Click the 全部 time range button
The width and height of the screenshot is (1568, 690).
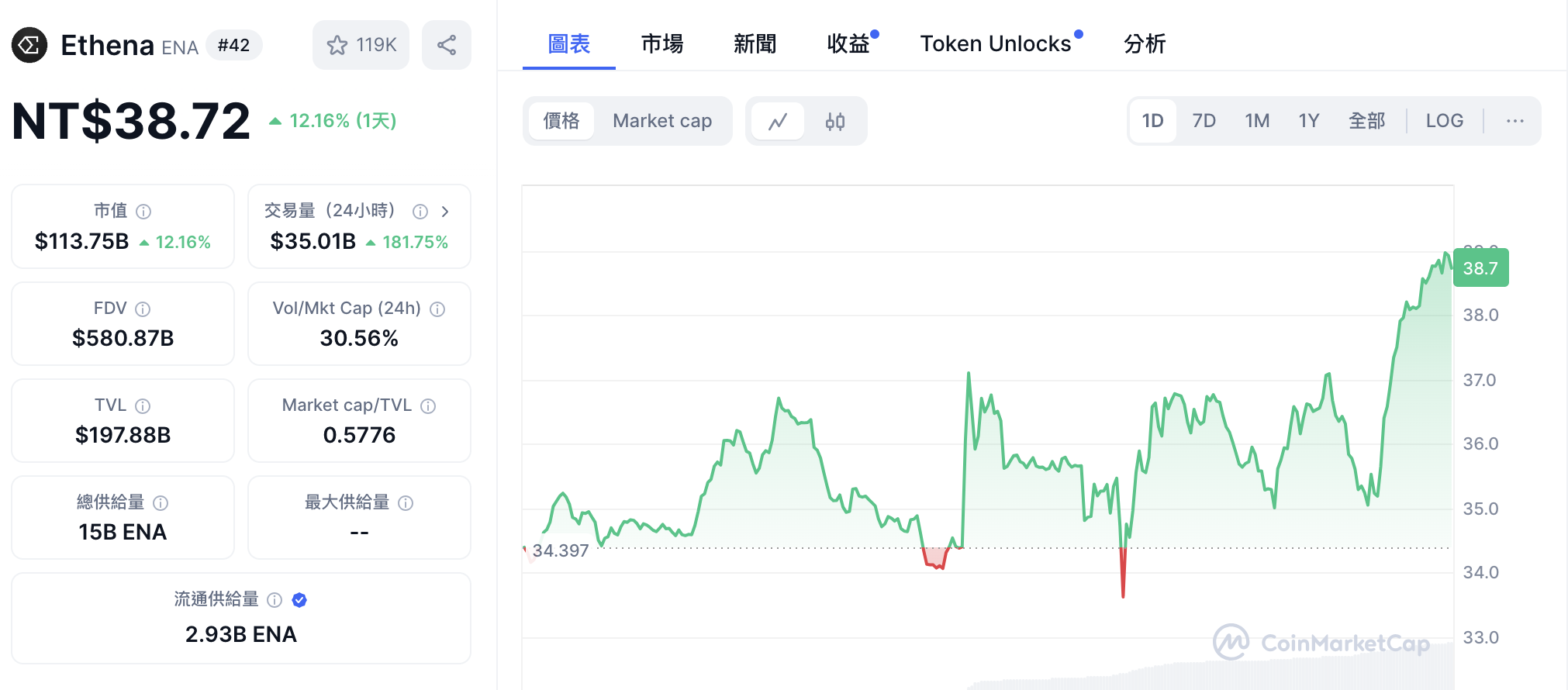[x=1367, y=121]
